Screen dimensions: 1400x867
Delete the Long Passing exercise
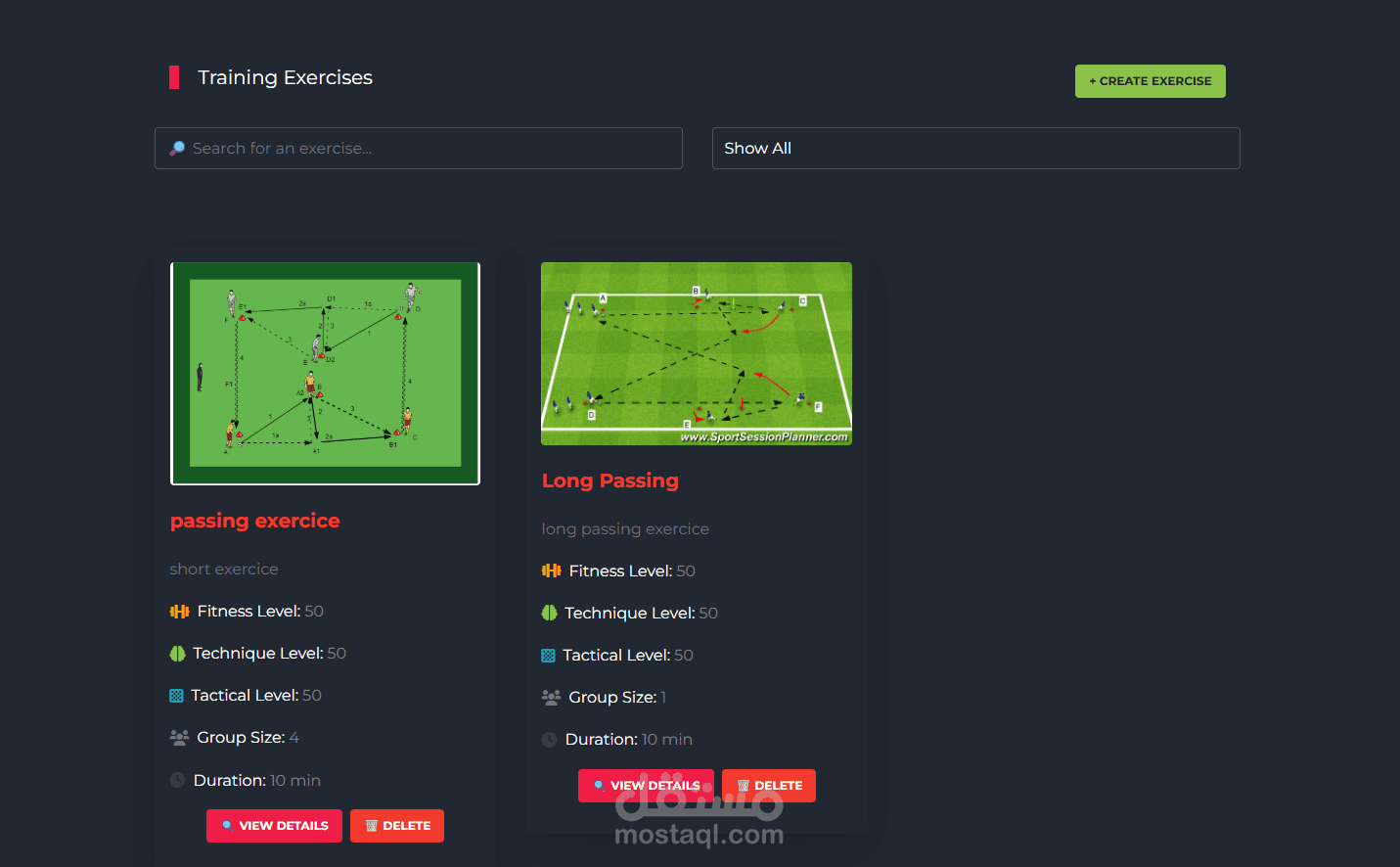tap(769, 786)
